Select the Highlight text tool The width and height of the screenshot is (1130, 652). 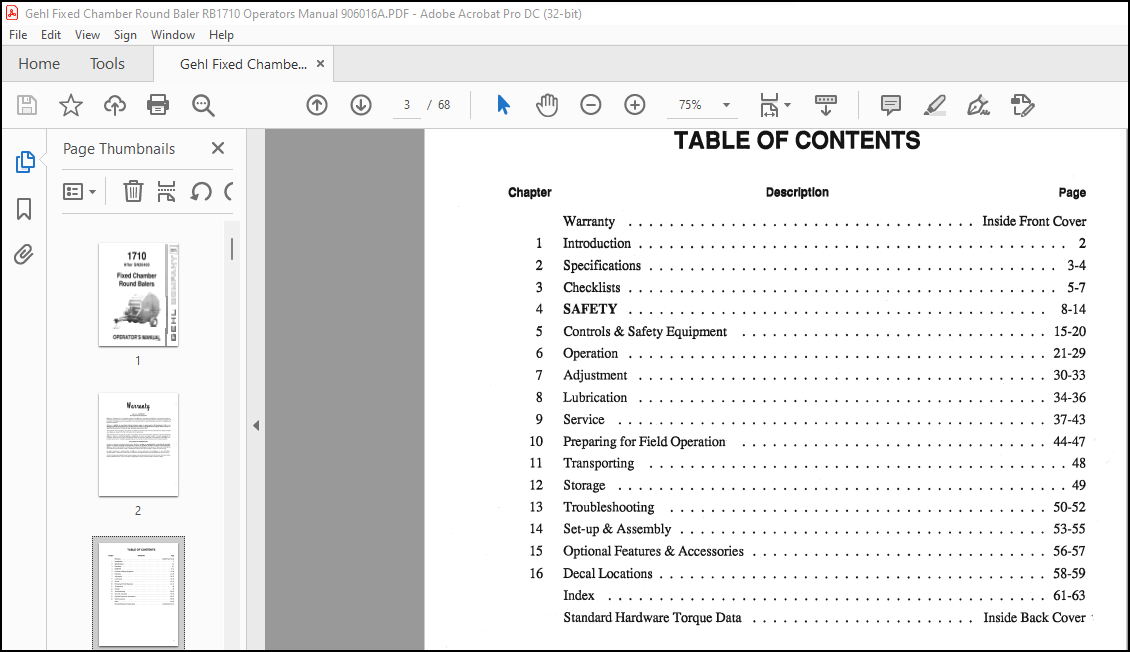(x=935, y=105)
